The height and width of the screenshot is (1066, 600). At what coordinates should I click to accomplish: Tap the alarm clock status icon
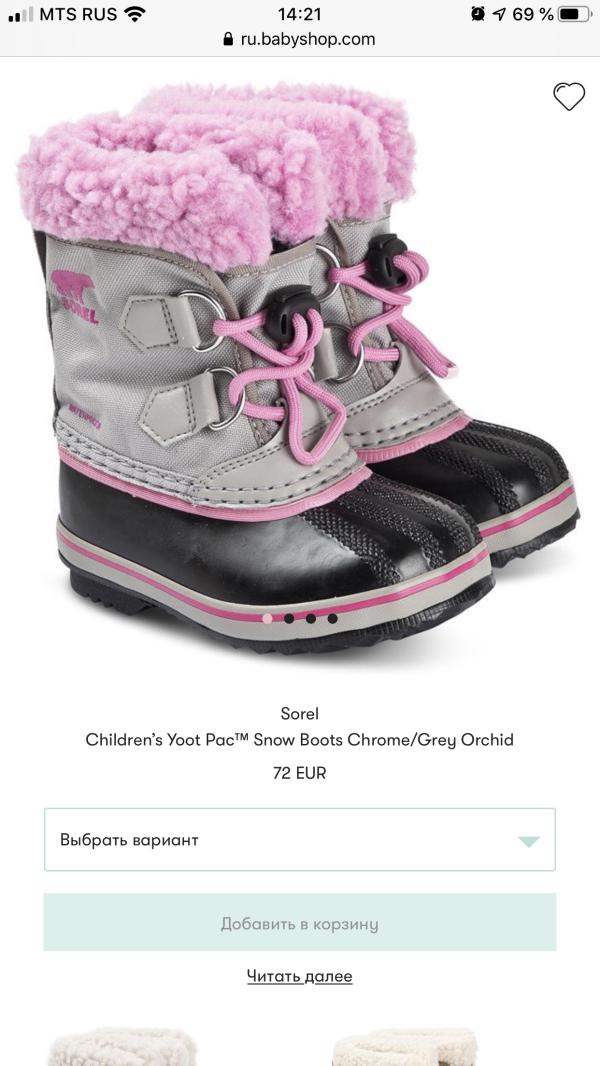(x=478, y=14)
